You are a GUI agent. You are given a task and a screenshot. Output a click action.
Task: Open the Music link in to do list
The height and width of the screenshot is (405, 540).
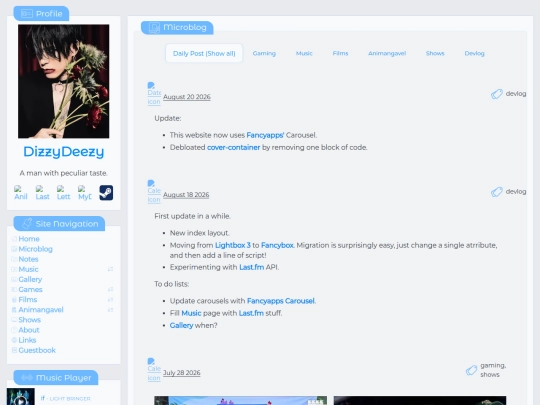click(191, 313)
